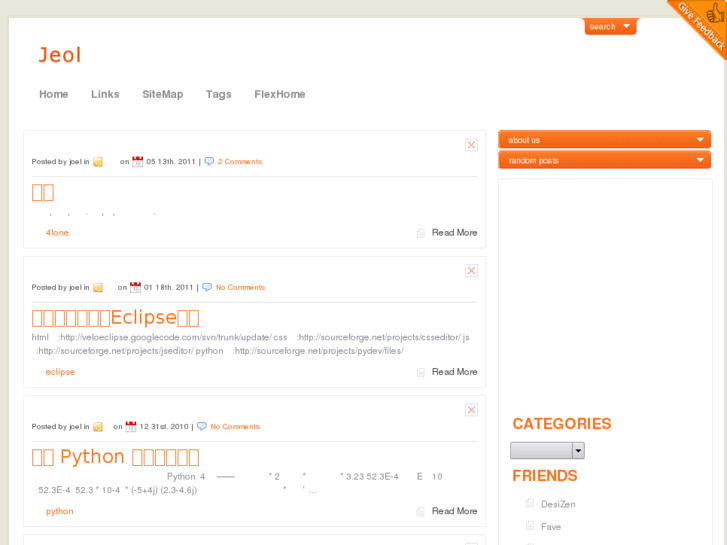Close the Python post box
Viewport: 727px width, 545px height.
(471, 410)
